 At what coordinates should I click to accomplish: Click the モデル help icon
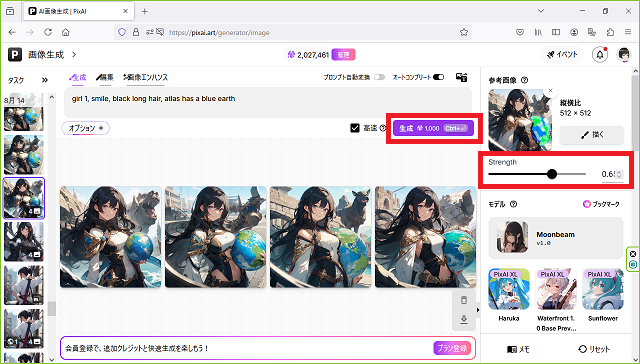(x=513, y=204)
